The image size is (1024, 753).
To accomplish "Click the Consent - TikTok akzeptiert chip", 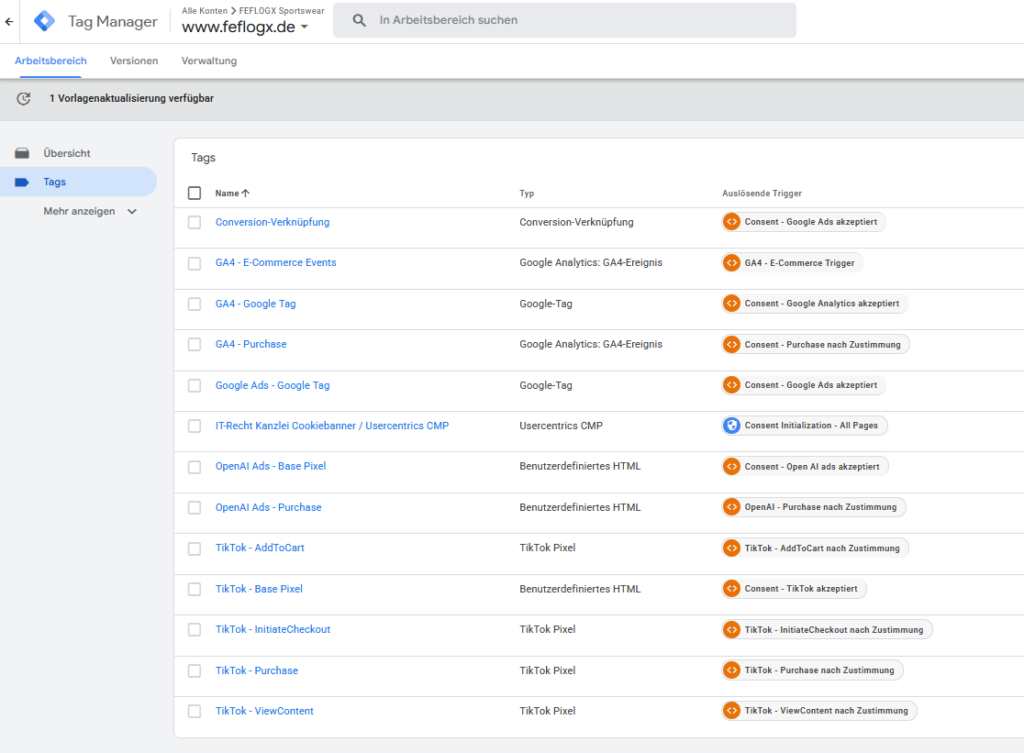I will tap(793, 589).
